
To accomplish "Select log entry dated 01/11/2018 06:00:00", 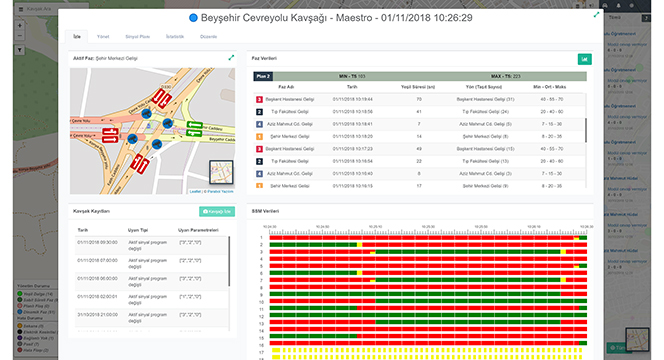I will pyautogui.click(x=152, y=282).
